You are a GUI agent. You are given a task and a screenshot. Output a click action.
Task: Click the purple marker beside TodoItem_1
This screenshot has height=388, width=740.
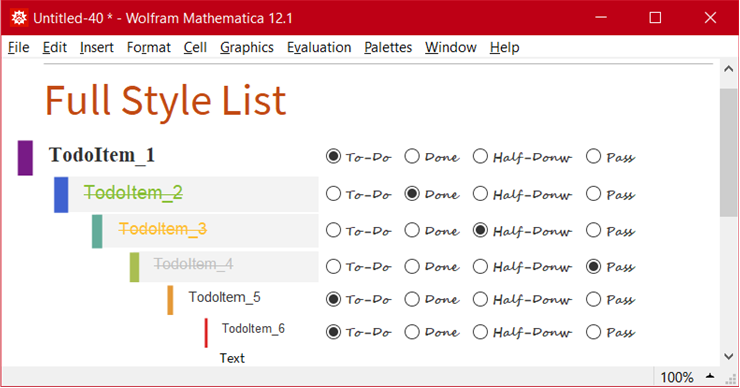coord(25,158)
